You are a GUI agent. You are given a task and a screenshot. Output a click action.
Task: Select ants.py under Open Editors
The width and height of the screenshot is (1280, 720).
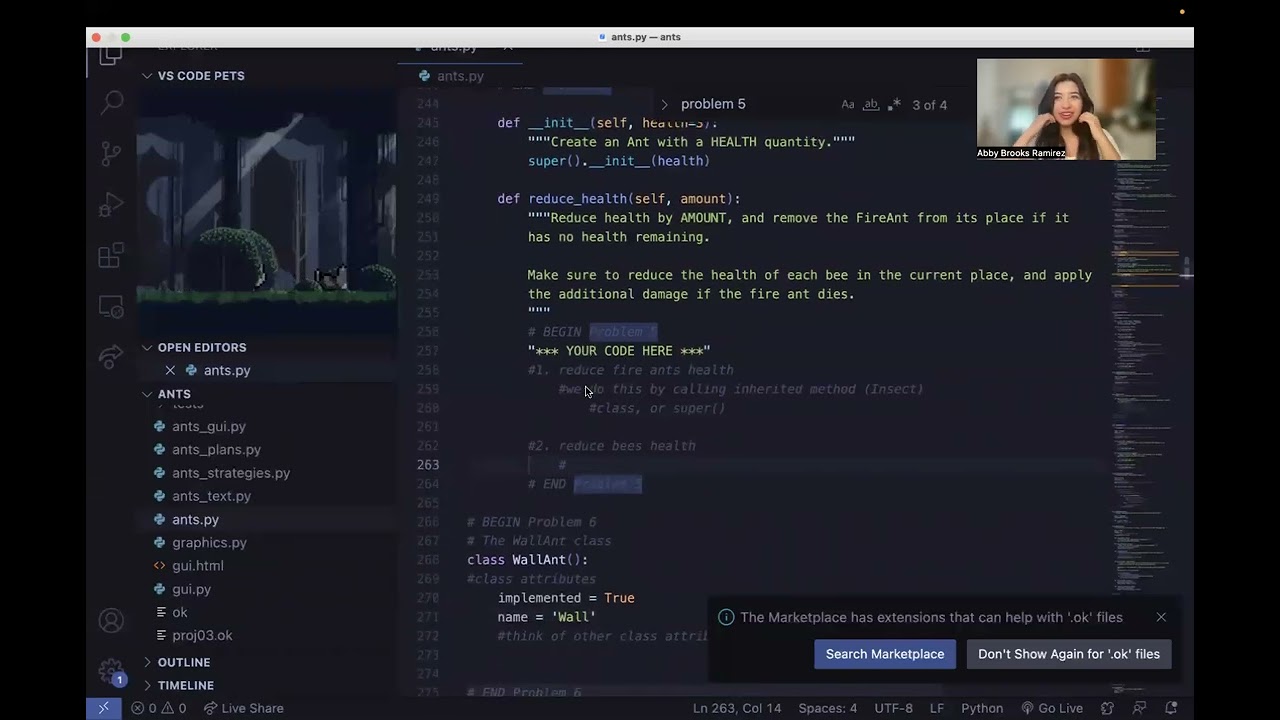(x=227, y=370)
